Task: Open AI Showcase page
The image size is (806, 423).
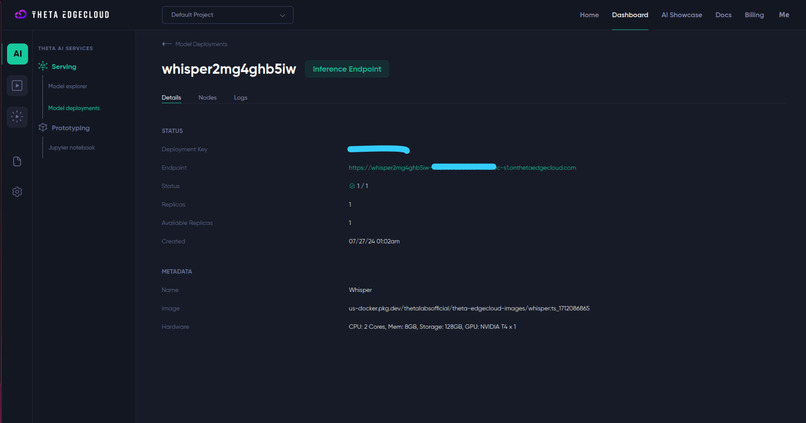Action: pyautogui.click(x=682, y=15)
